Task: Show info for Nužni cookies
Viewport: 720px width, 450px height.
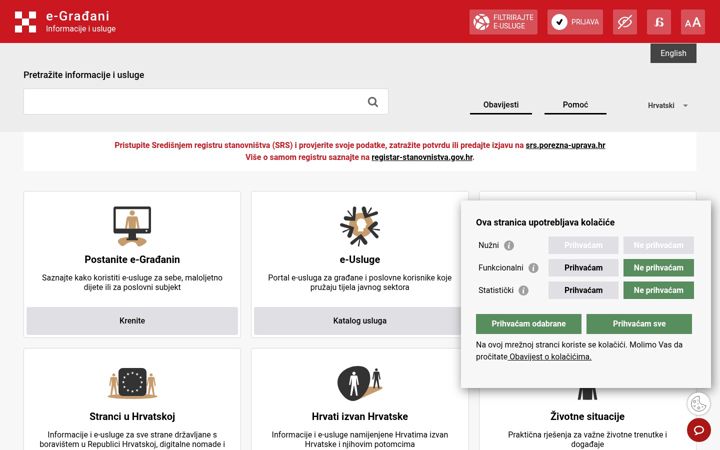Action: 509,245
